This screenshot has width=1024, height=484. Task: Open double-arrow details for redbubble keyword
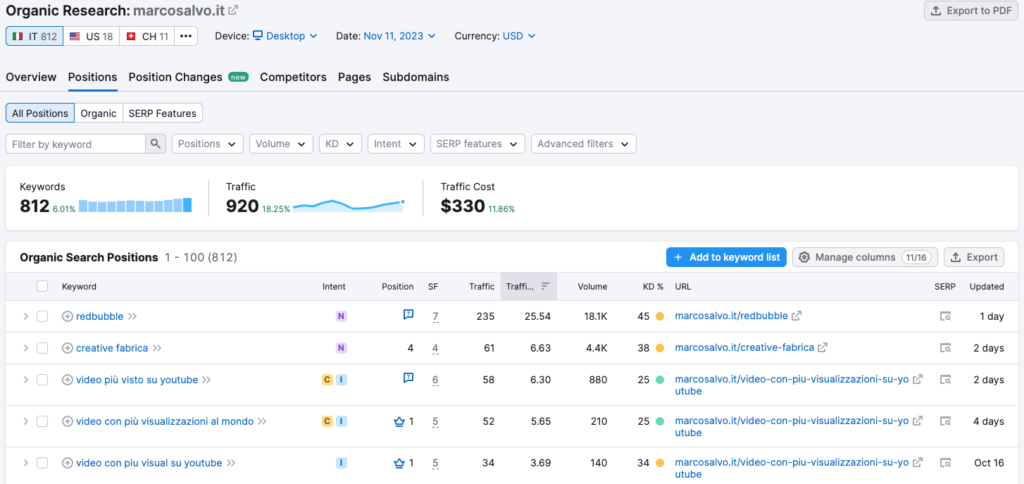[x=133, y=316]
